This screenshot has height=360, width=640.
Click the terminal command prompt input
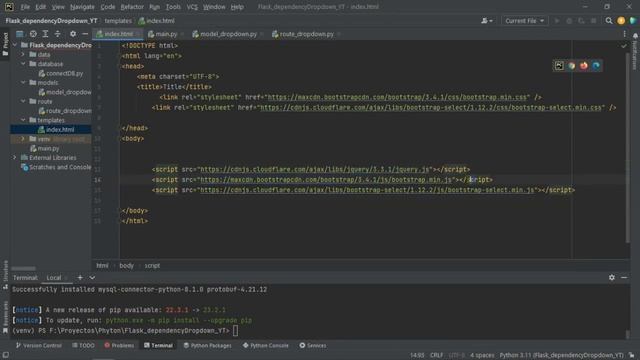(236, 331)
